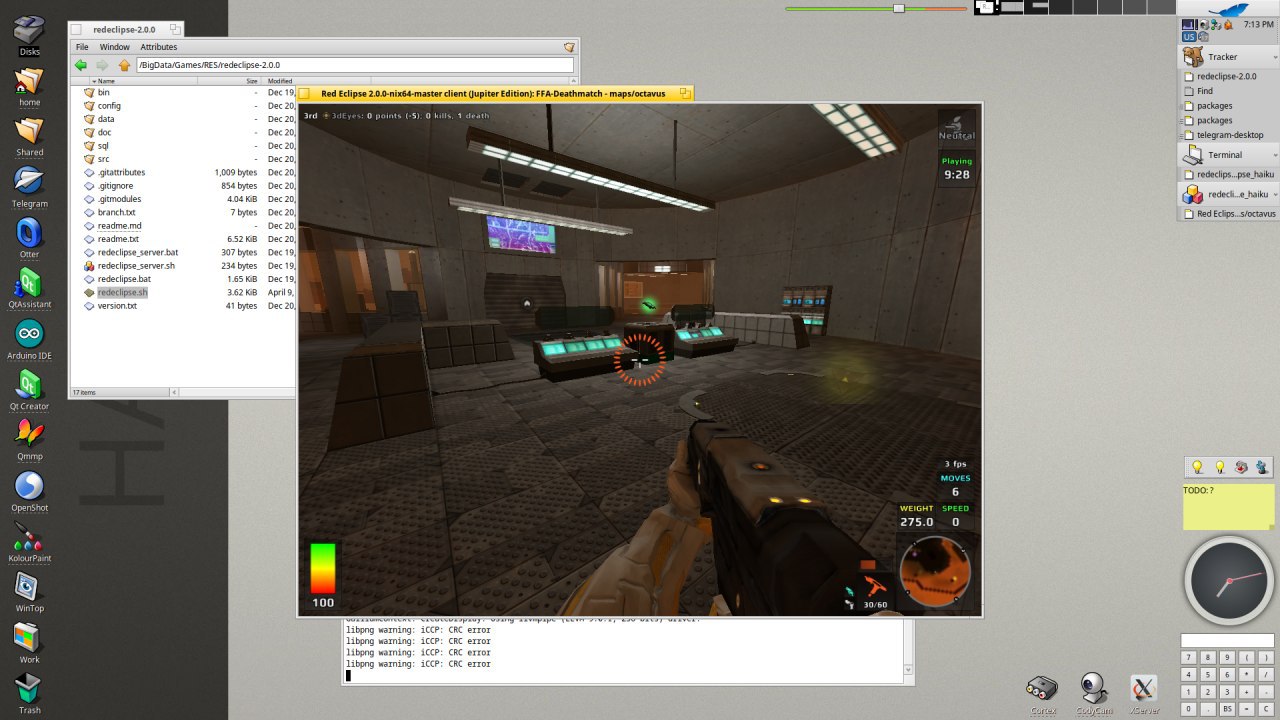This screenshot has width=1280, height=720.
Task: Select redeclipse_server.sh in file list
Action: 136,266
